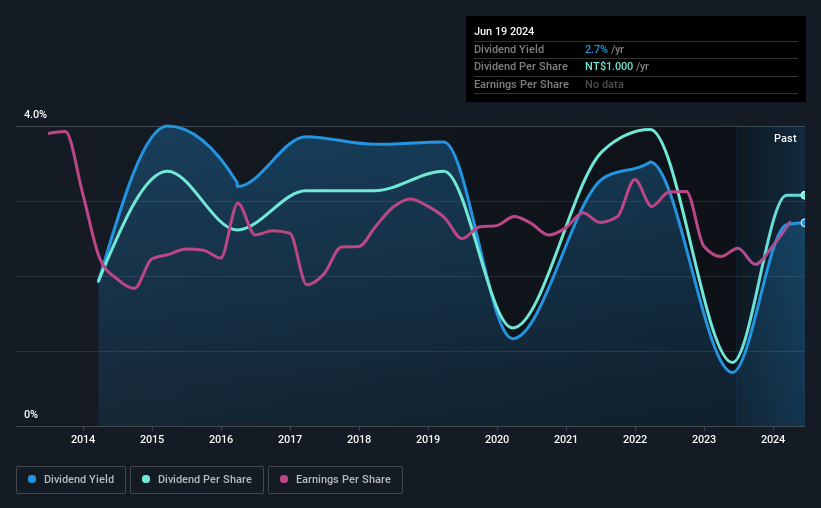Click the No data earnings value
The image size is (821, 508).
click(604, 84)
